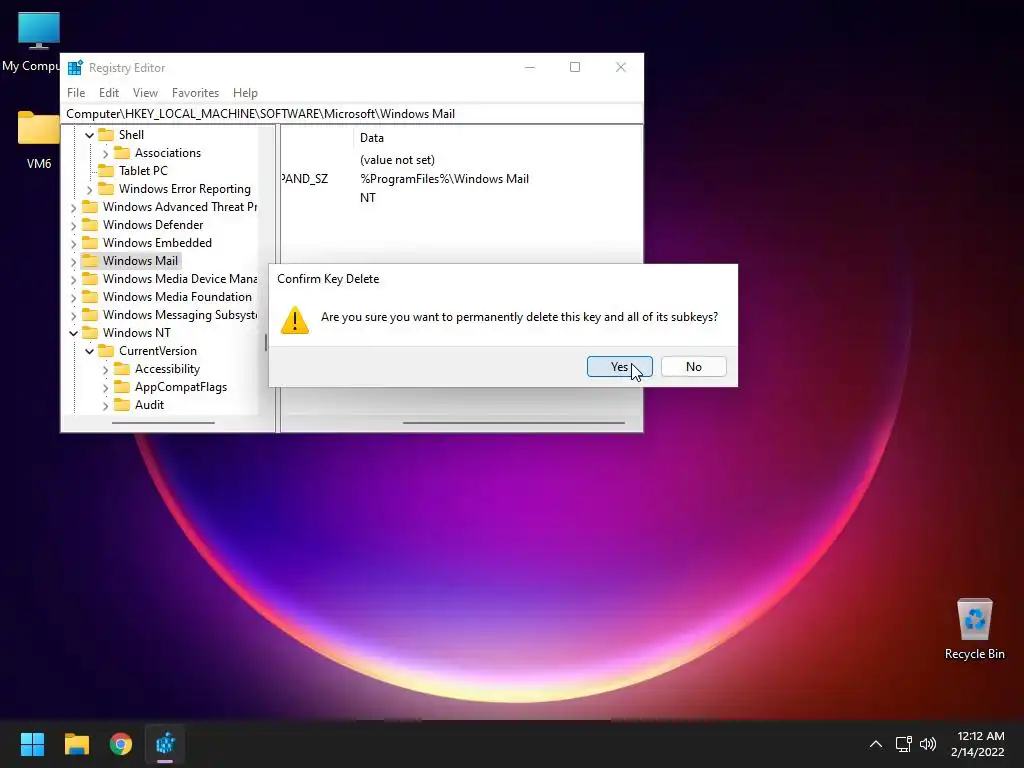Expand Windows Media Device Manager key
1024x768 pixels.
pyautogui.click(x=73, y=280)
